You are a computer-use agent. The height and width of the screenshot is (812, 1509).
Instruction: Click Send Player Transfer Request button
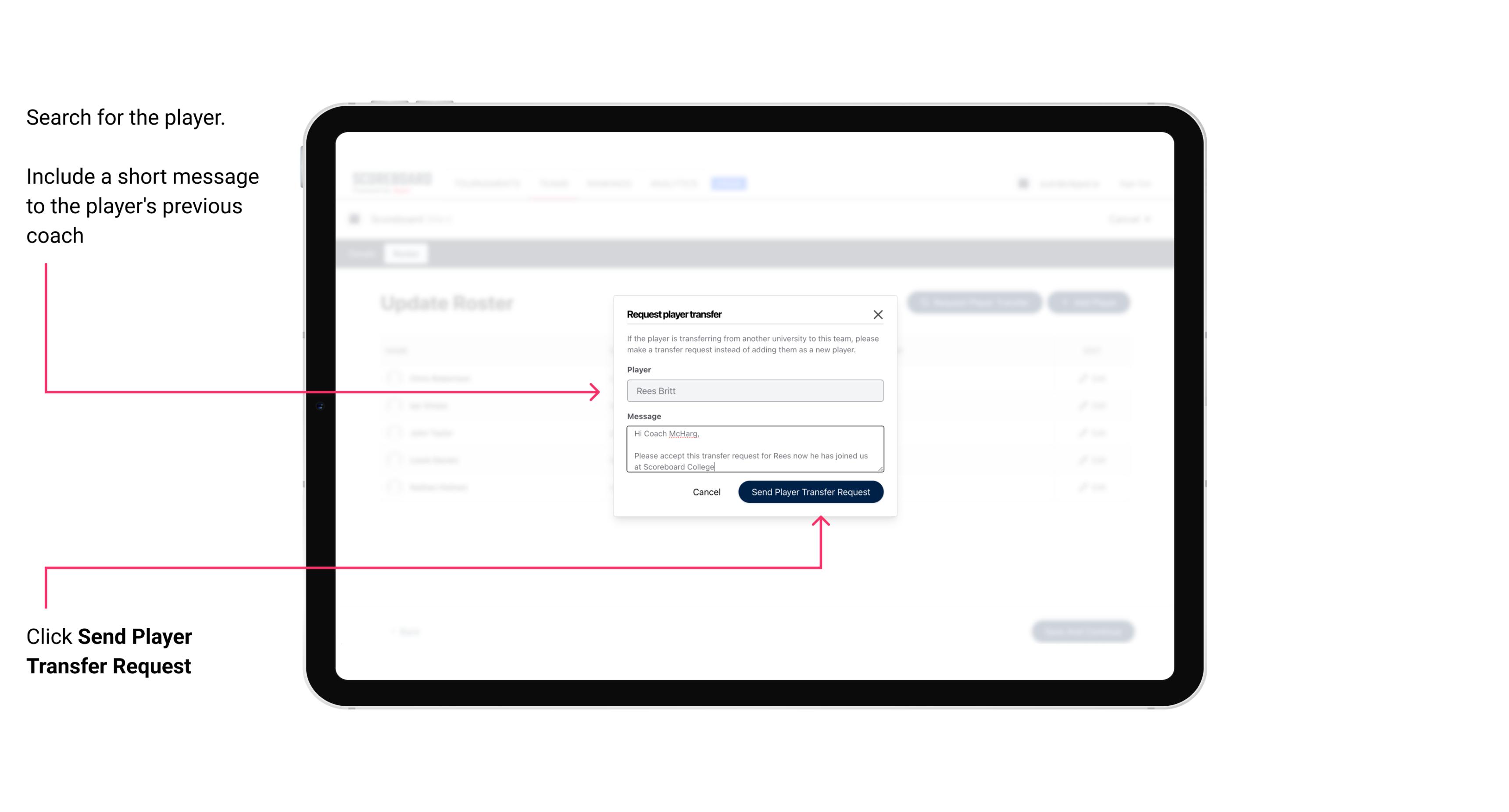(810, 491)
